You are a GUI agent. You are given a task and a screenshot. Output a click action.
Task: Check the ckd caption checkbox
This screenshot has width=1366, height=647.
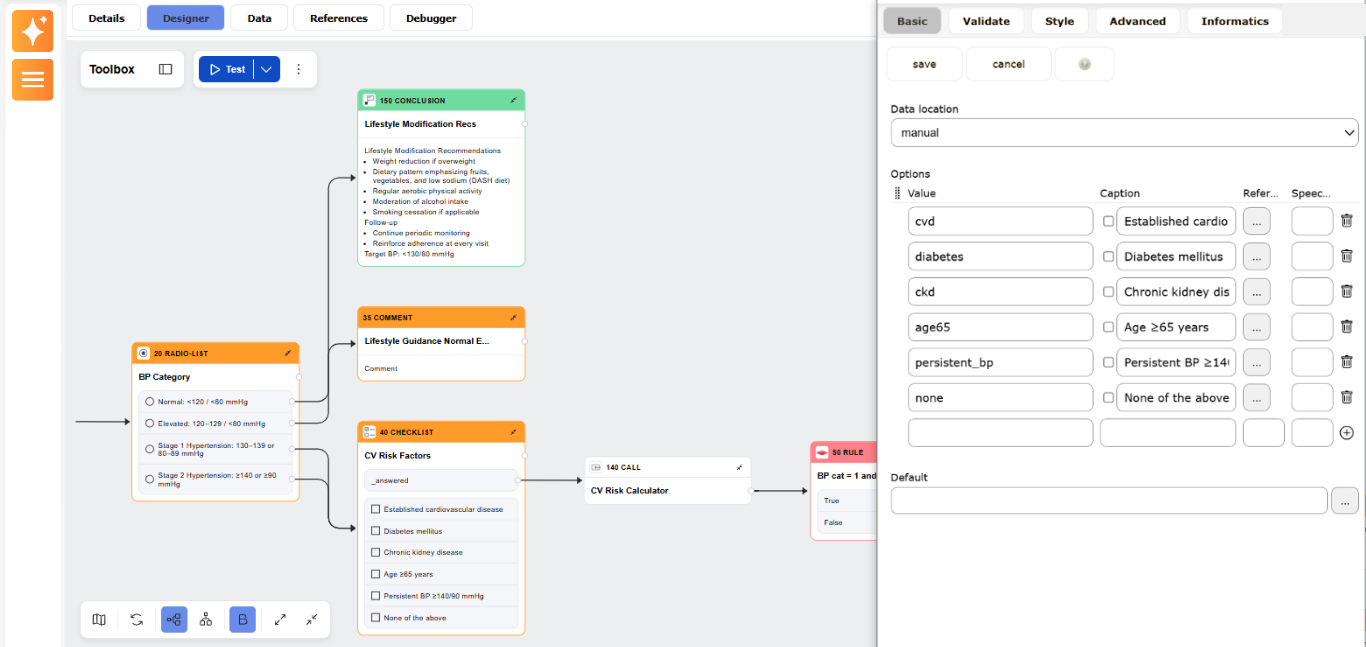coord(1108,291)
